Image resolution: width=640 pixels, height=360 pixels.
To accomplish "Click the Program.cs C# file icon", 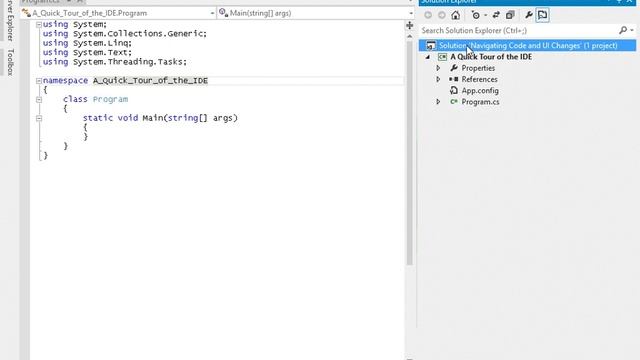I will click(453, 102).
